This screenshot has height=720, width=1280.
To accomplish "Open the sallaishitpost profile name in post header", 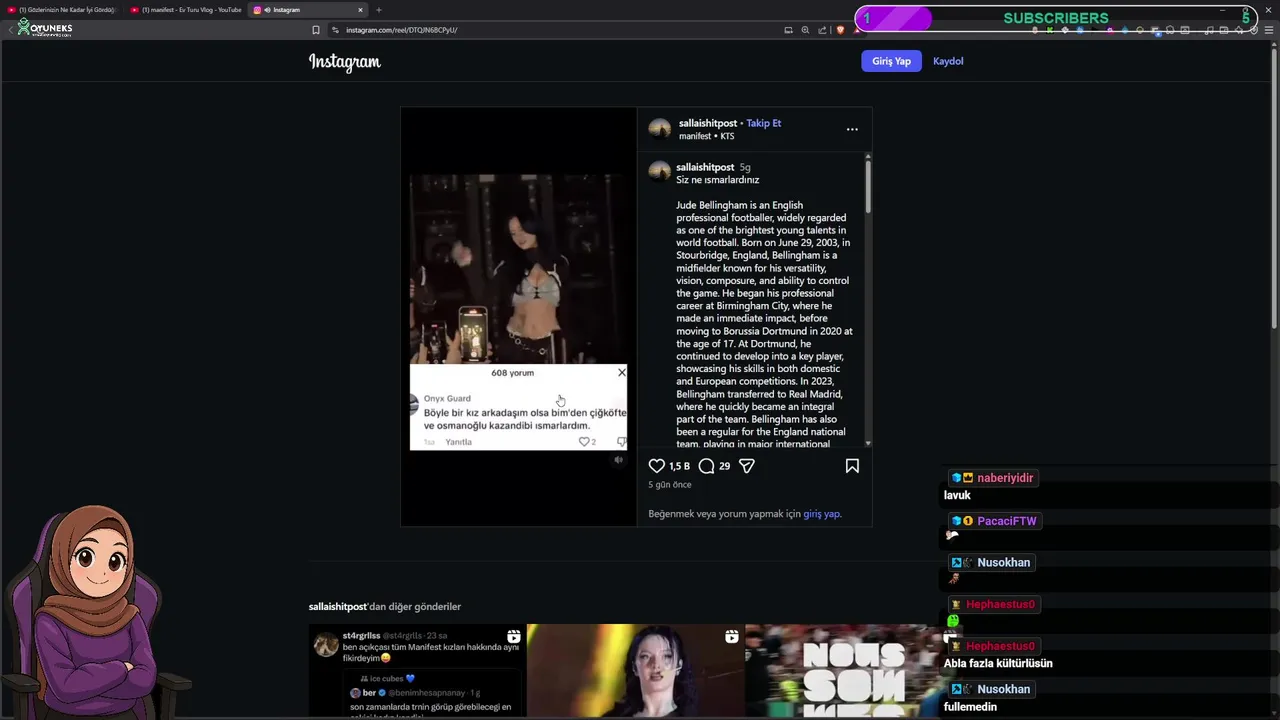I will pyautogui.click(x=708, y=123).
